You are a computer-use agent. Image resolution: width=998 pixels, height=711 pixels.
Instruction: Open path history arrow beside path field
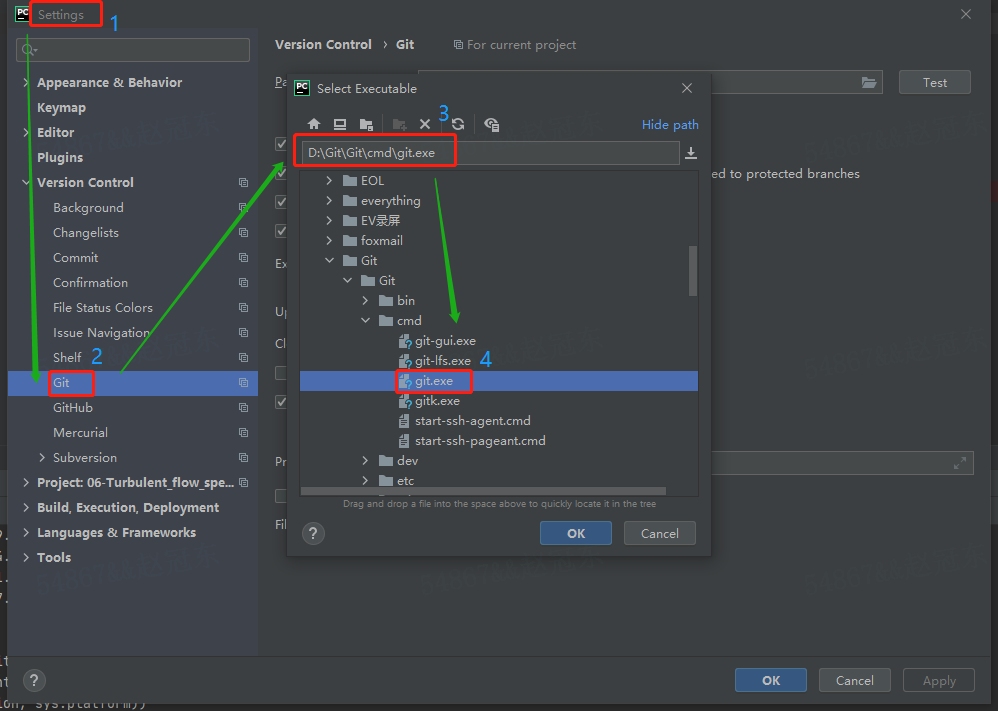click(691, 153)
